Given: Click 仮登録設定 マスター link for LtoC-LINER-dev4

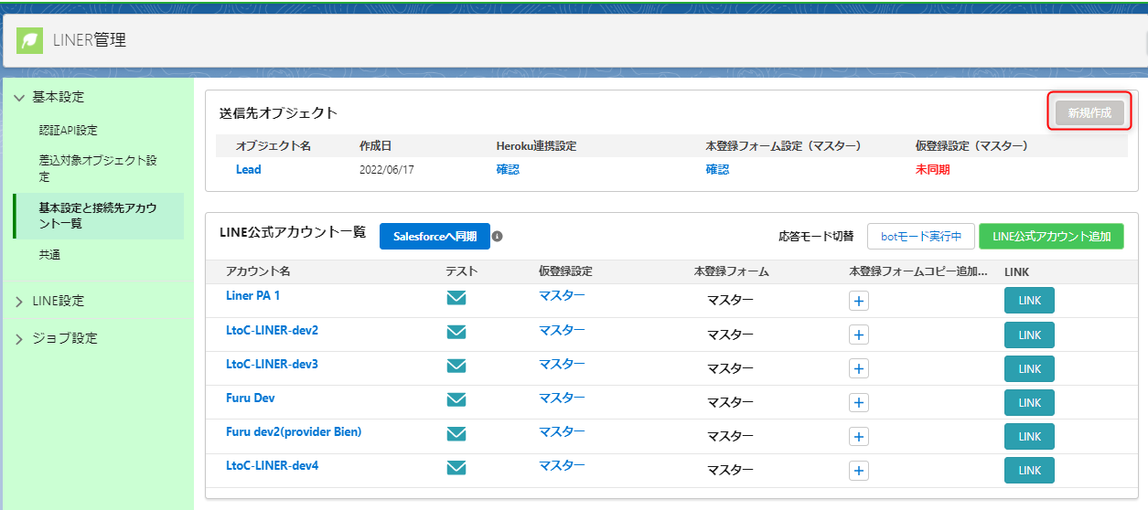Looking at the screenshot, I should (562, 465).
